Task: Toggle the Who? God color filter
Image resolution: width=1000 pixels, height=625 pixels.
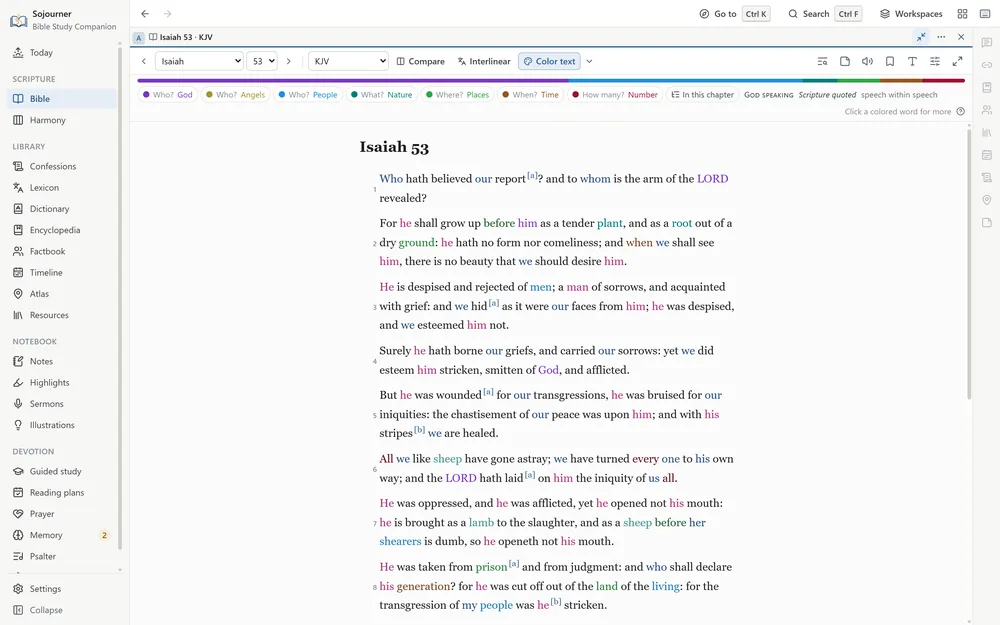Action: (168, 94)
